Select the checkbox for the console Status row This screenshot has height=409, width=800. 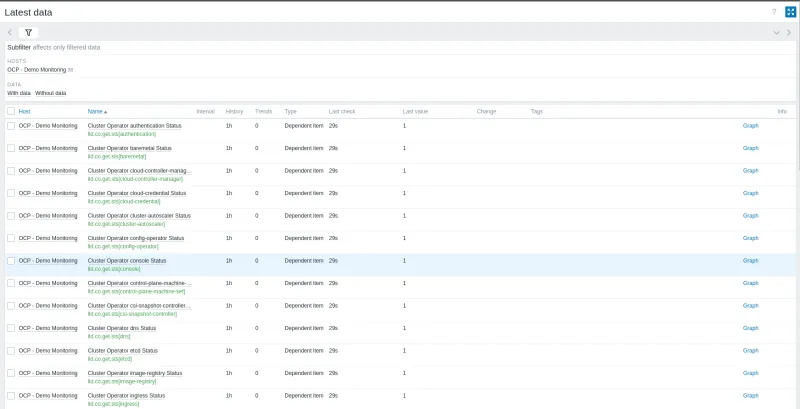click(x=11, y=260)
